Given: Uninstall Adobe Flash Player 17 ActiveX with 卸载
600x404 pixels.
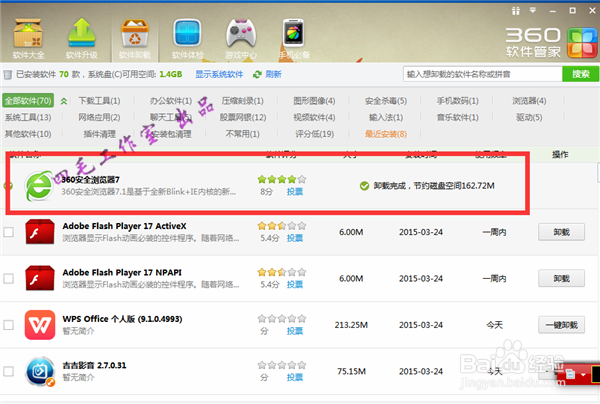Looking at the screenshot, I should coord(561,232).
